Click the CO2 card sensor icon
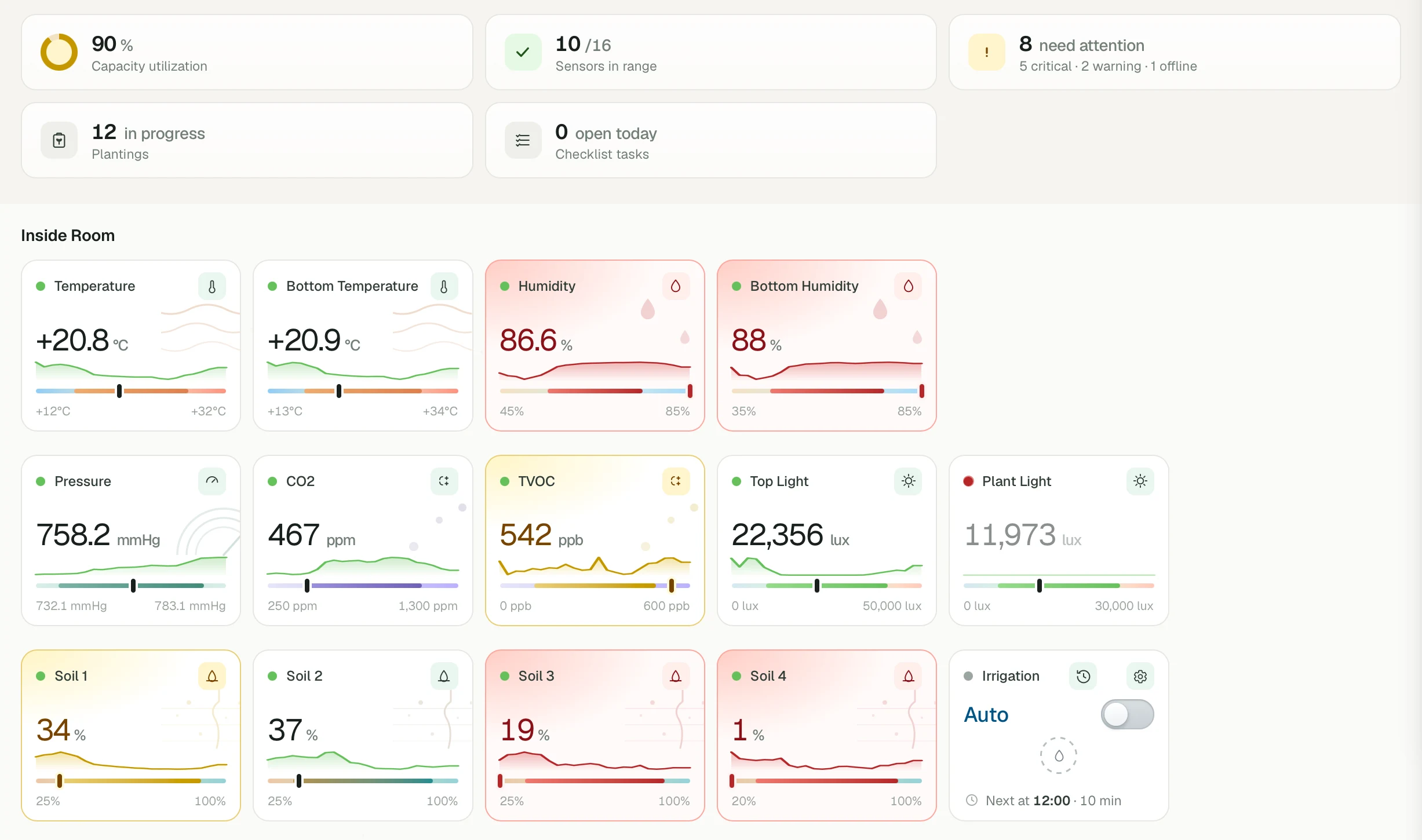 (x=444, y=481)
